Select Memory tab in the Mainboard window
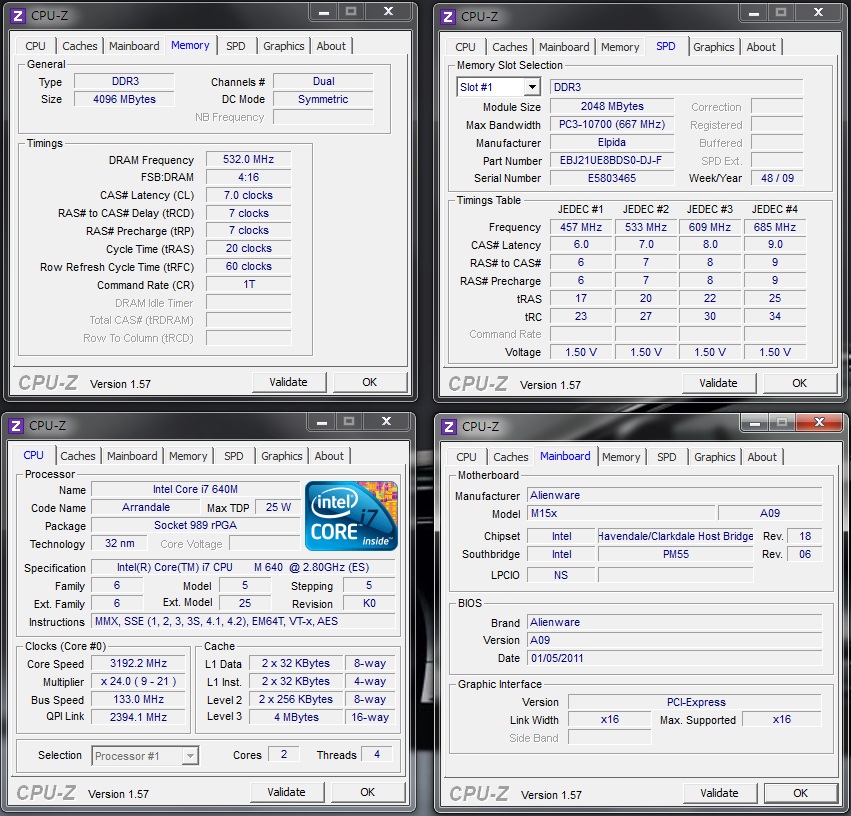This screenshot has height=816, width=851. tap(621, 457)
